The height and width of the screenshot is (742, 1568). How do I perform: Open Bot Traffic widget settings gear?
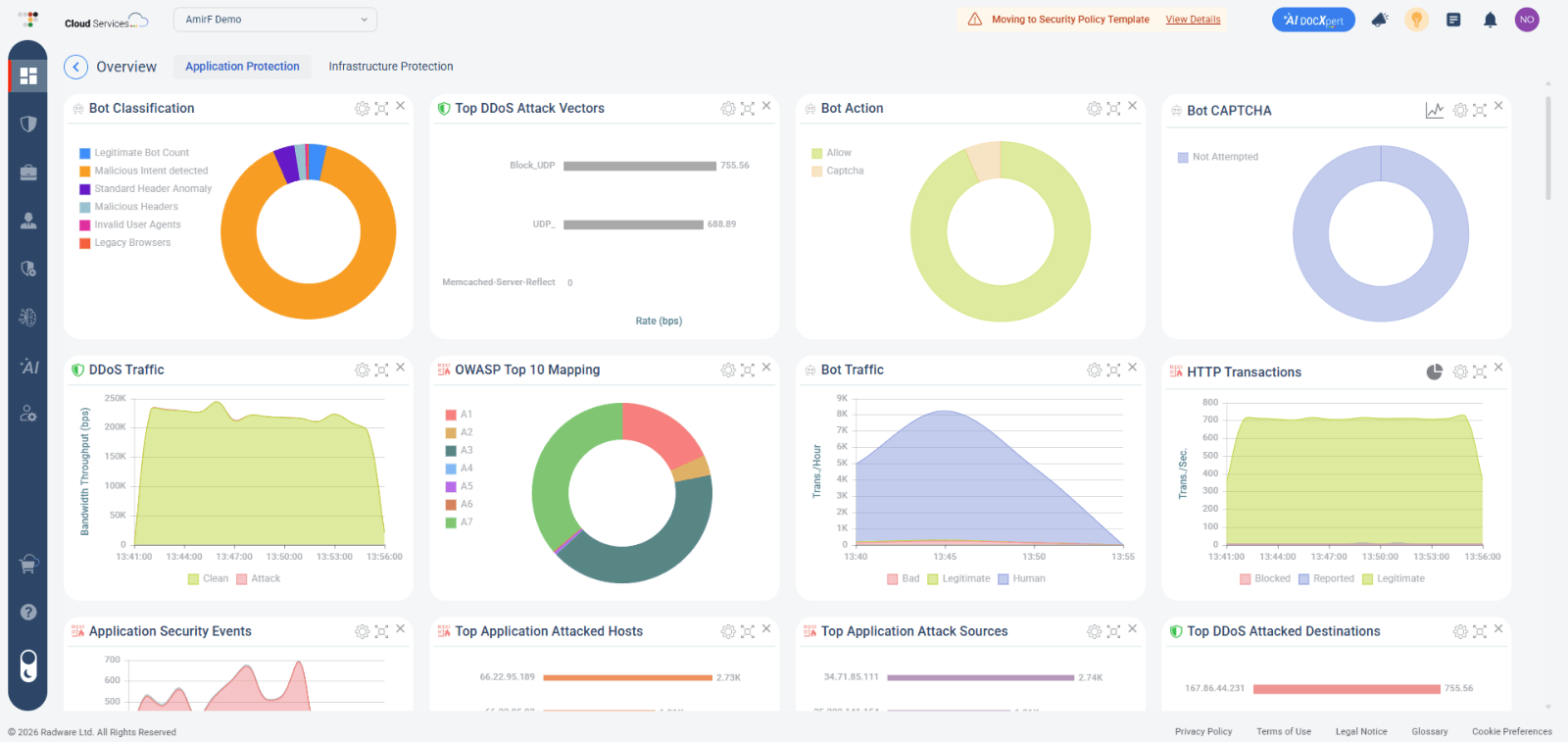tap(1094, 371)
